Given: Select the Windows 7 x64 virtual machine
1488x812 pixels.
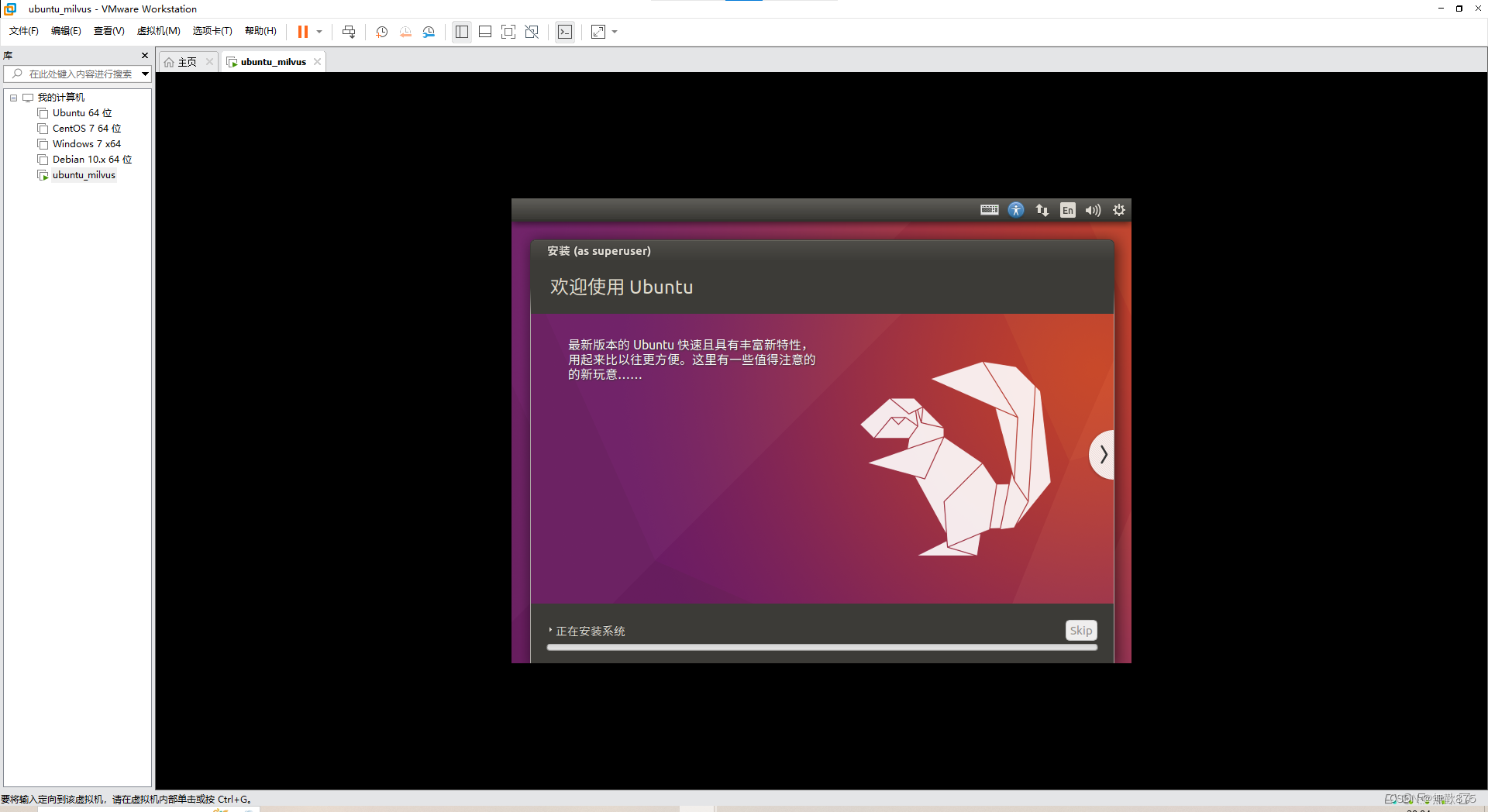Looking at the screenshot, I should pyautogui.click(x=87, y=144).
